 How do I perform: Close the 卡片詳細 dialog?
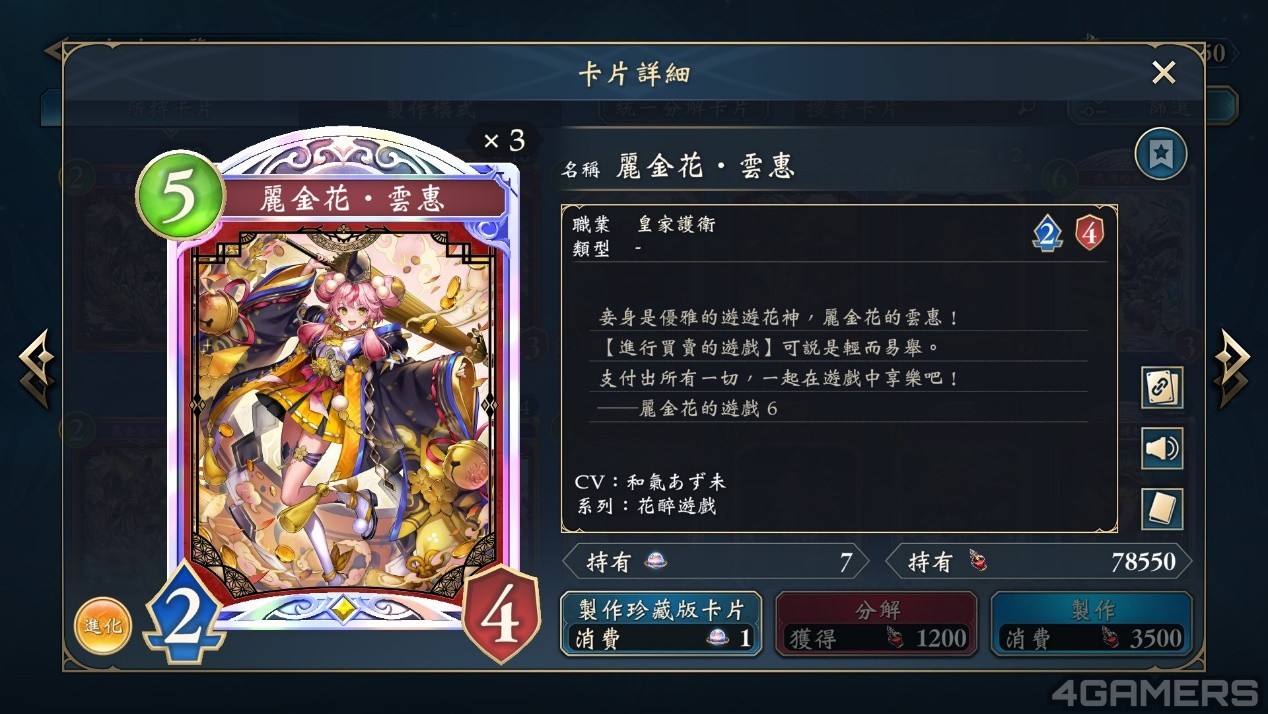[1163, 72]
